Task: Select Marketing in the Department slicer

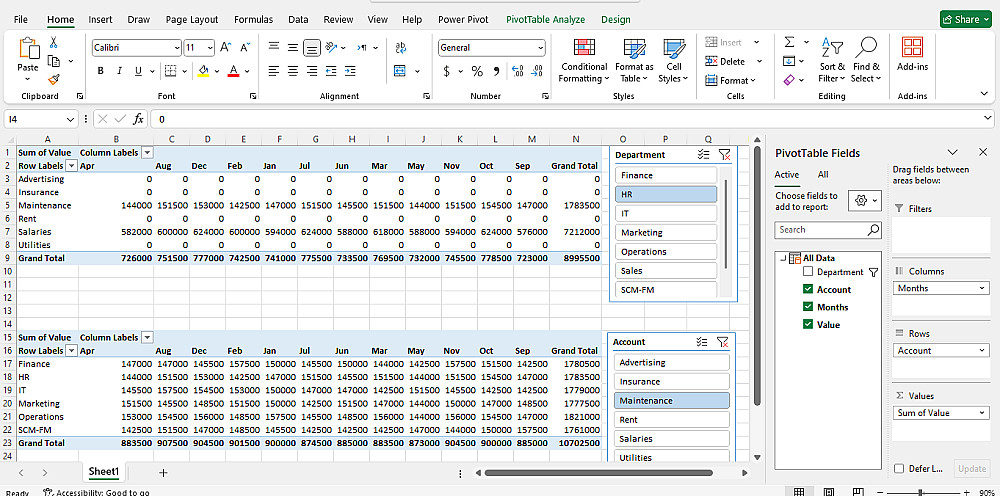Action: click(666, 233)
